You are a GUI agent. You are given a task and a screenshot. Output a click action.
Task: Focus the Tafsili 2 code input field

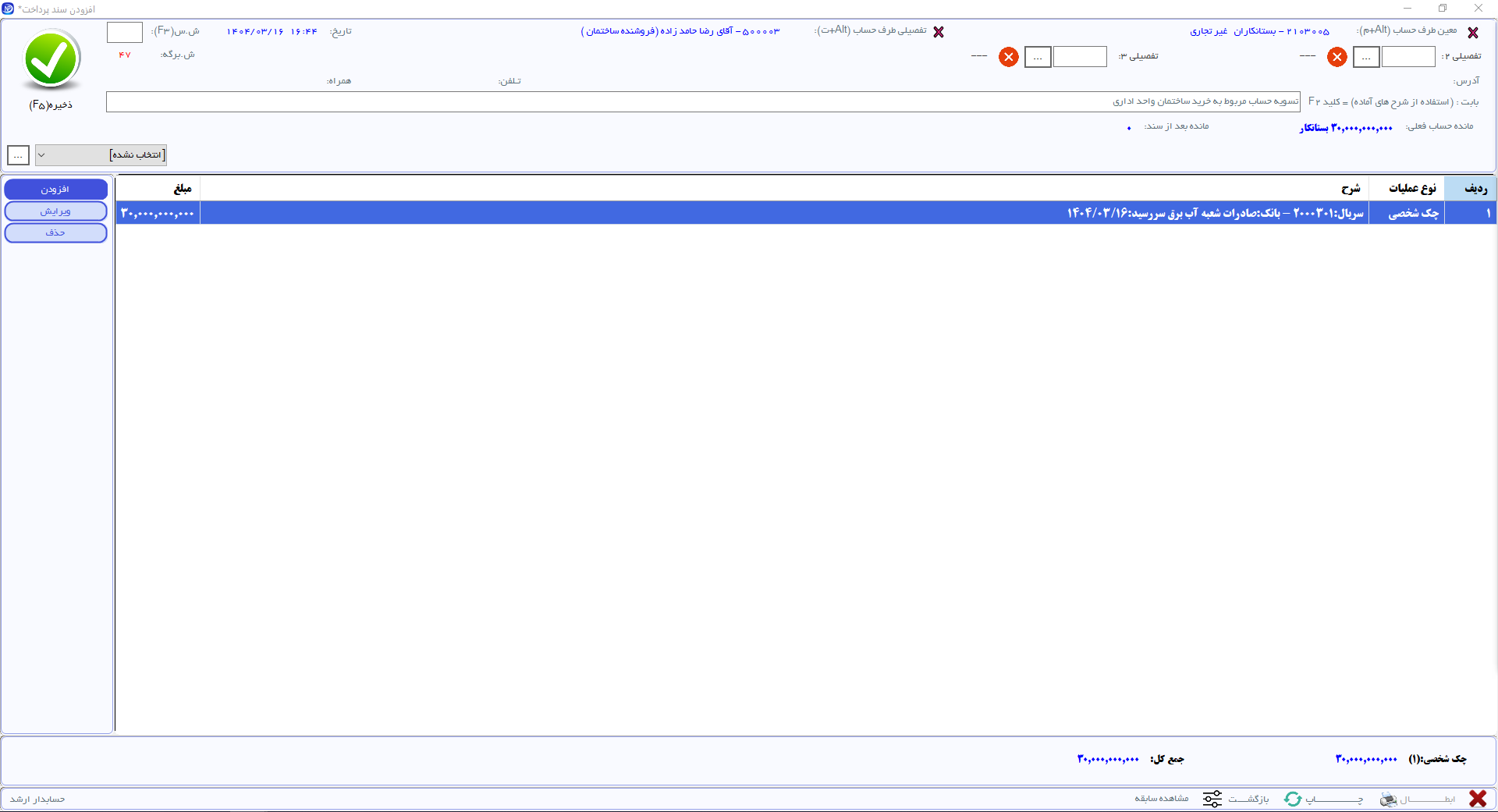(x=1408, y=57)
